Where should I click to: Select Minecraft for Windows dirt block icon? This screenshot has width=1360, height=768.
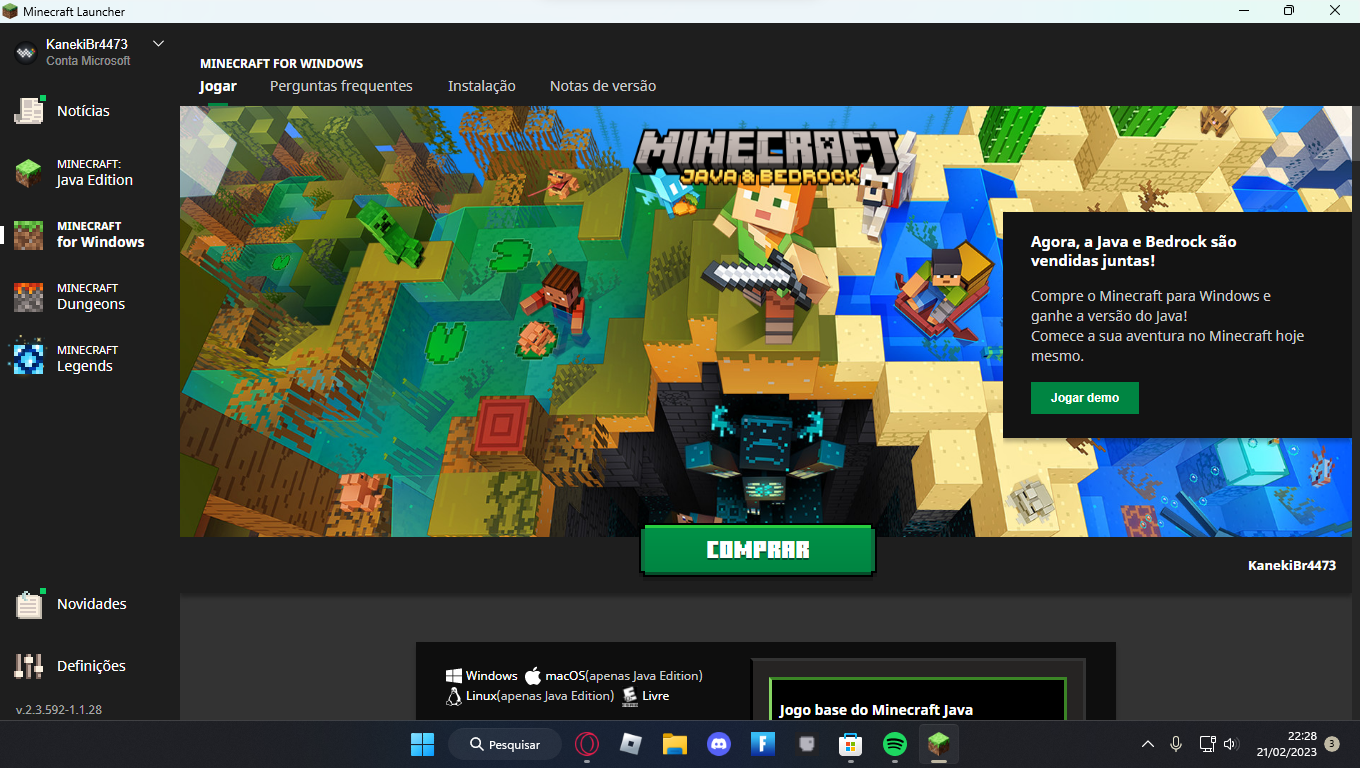pos(29,235)
